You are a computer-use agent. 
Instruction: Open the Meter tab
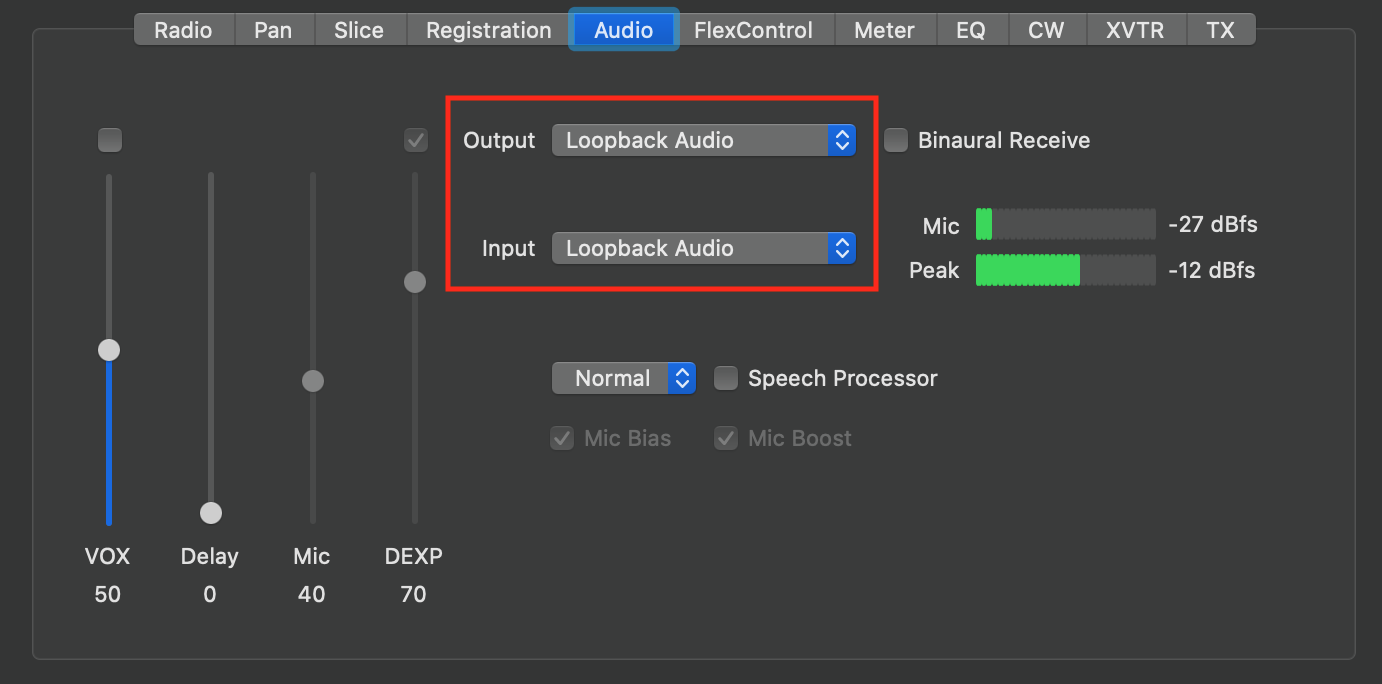click(884, 29)
